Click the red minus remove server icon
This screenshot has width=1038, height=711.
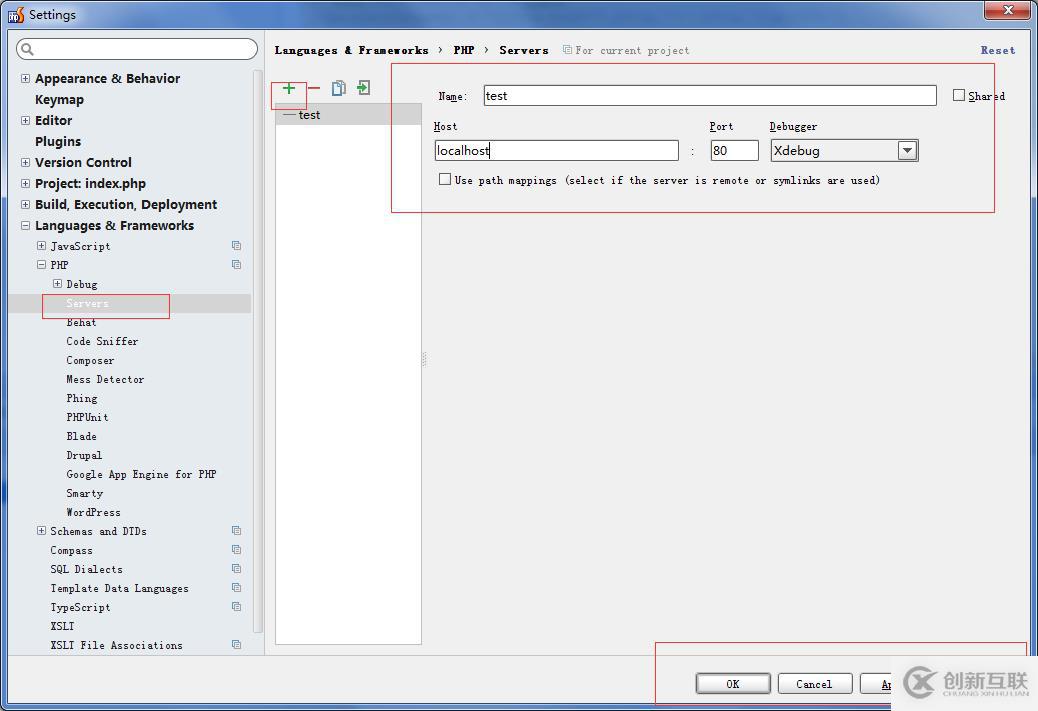point(314,89)
